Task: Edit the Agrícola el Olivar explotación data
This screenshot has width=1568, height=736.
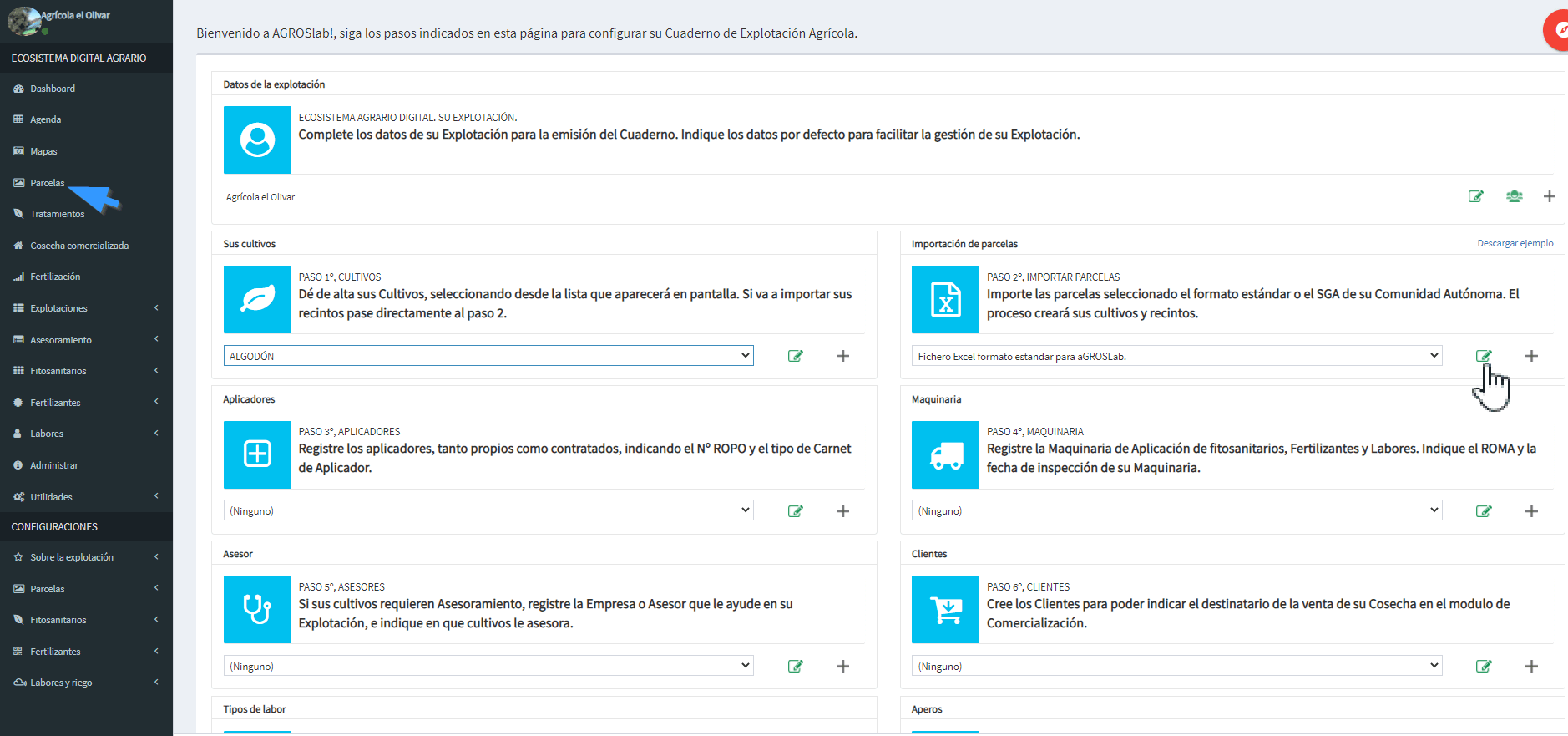Action: click(x=1476, y=196)
